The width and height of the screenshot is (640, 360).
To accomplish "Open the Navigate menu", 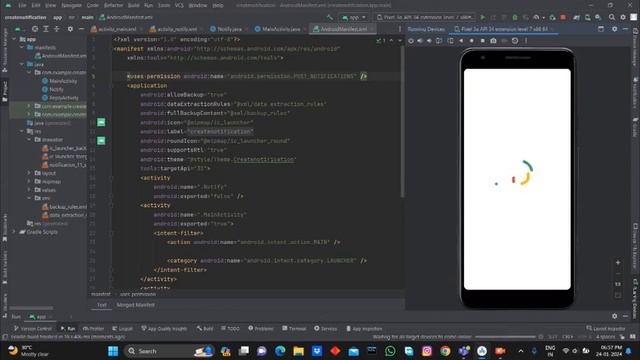I will (71, 5).
